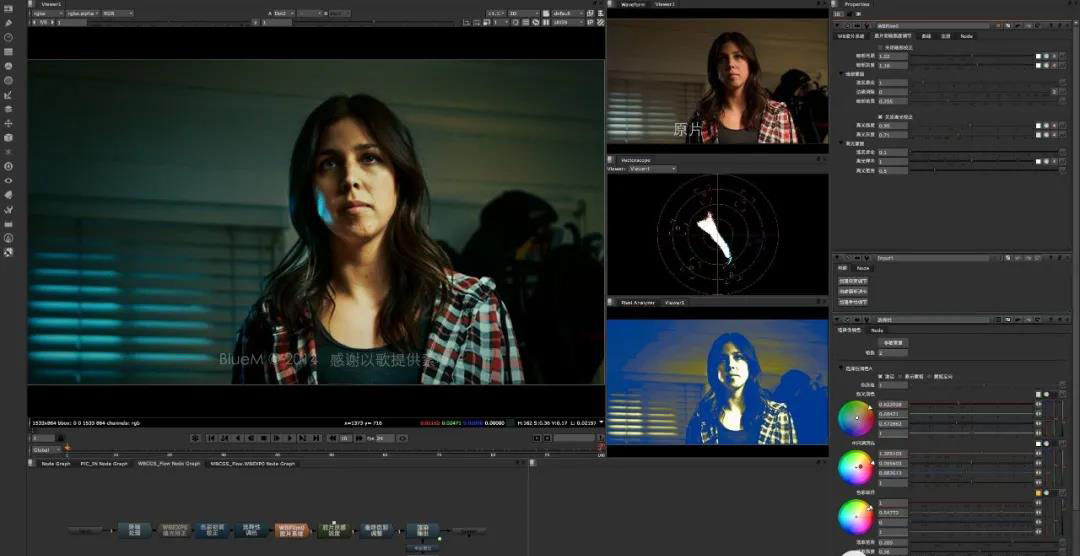Open the Image nodes menu in left toolbar
Screen dimensions: 1080x556
(9, 8)
